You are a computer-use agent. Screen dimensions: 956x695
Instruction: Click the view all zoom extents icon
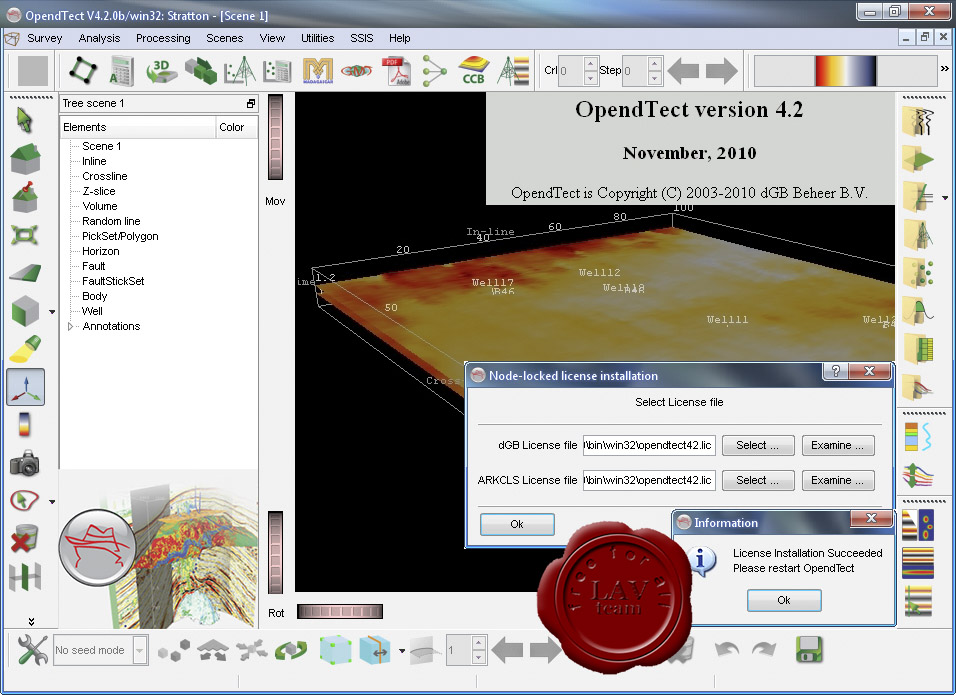pos(25,235)
